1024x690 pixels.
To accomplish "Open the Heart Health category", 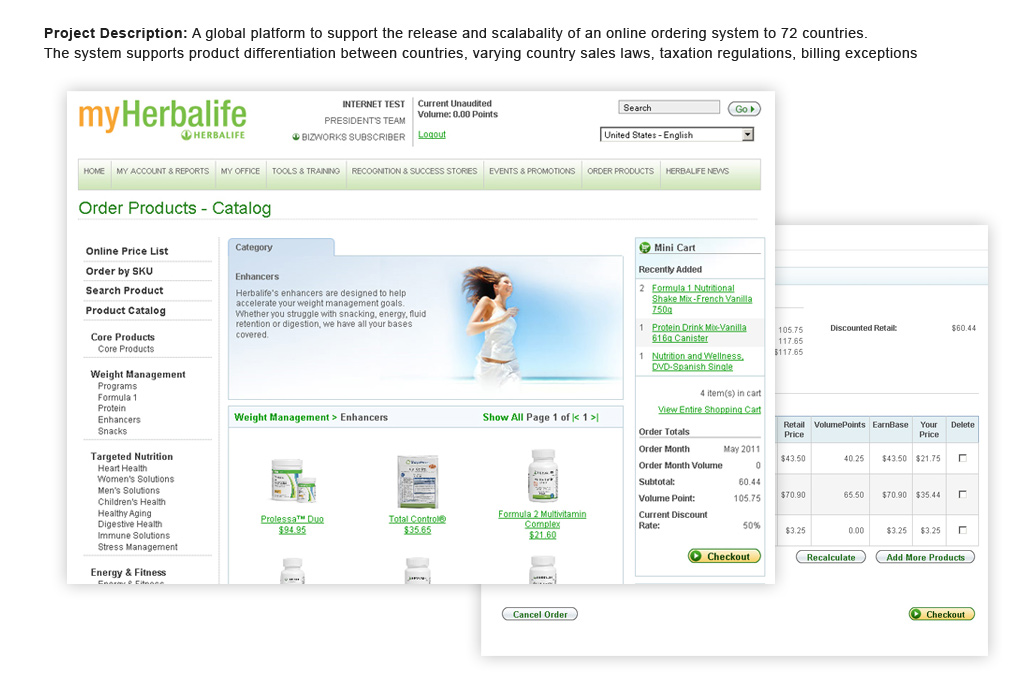I will pyautogui.click(x=122, y=468).
